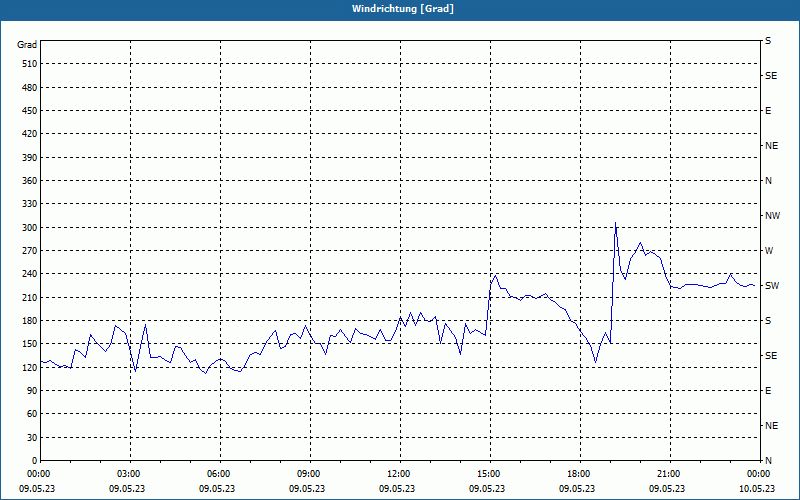This screenshot has height=500, width=800.
Task: Click the 330 y-axis tick label
Action: (30, 204)
